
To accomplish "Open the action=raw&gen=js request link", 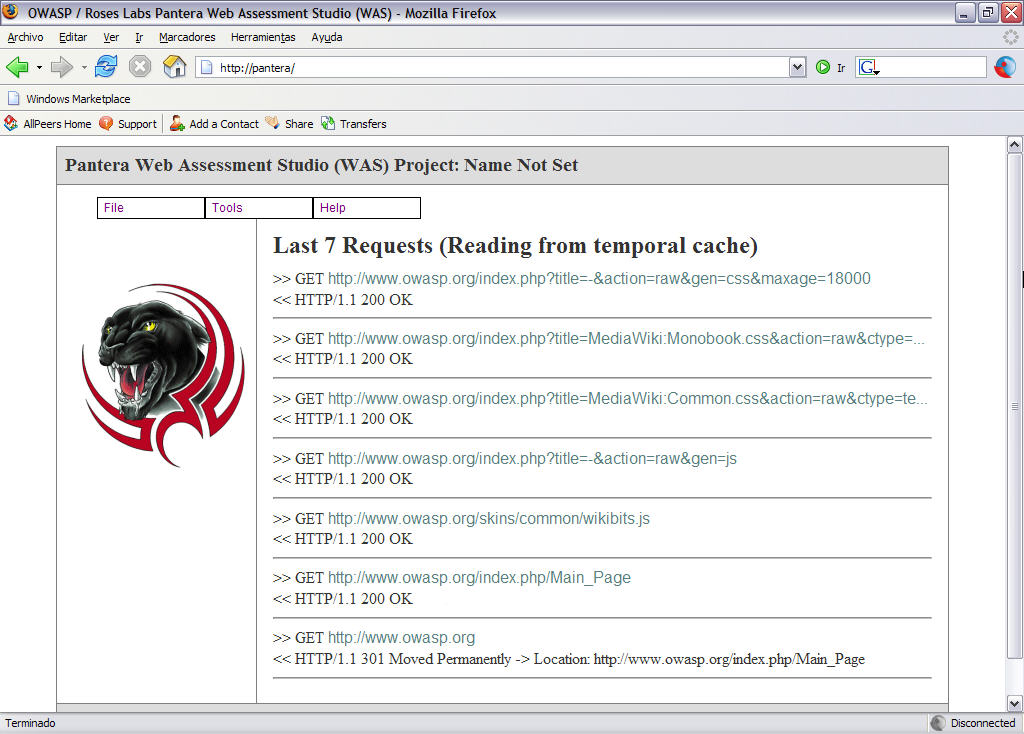I will (x=532, y=459).
